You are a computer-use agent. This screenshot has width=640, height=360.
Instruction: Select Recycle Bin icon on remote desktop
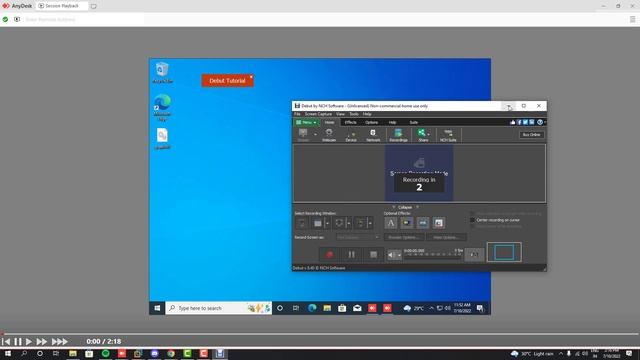(162, 73)
